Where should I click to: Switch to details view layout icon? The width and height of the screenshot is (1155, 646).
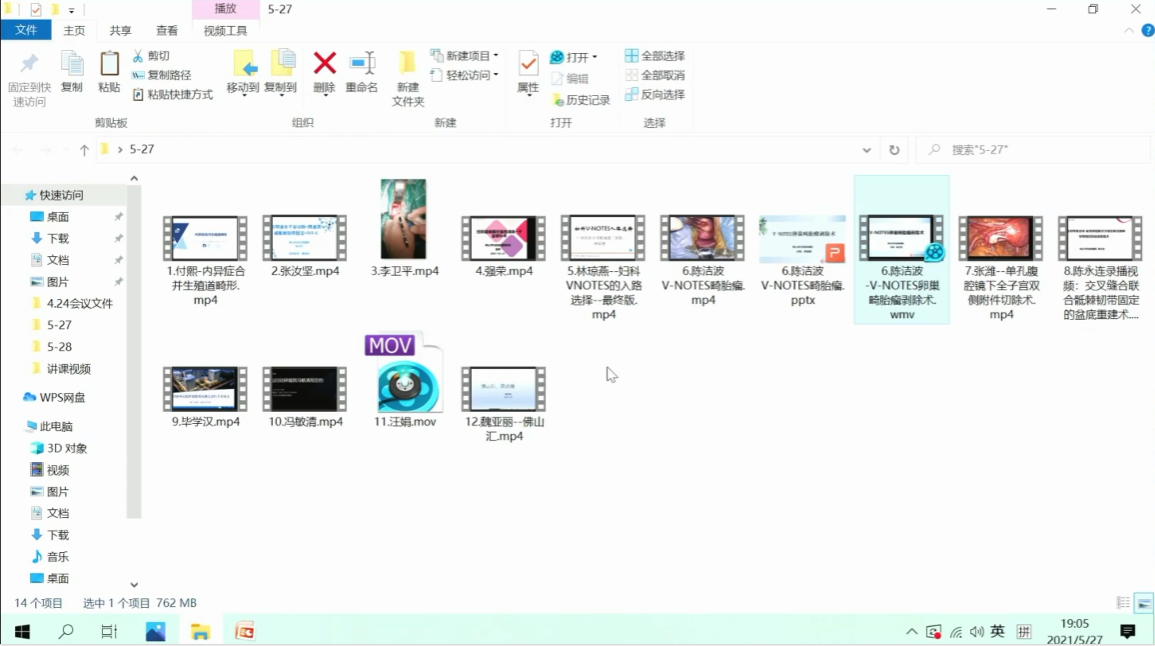[x=1123, y=603]
